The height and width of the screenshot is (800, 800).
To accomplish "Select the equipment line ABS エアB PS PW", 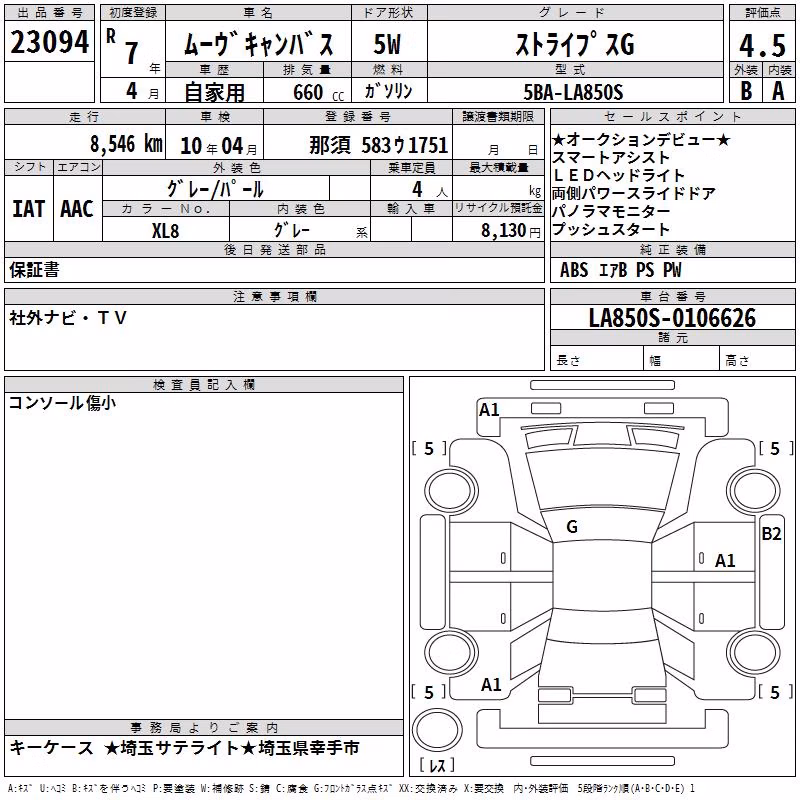I will click(x=620, y=270).
